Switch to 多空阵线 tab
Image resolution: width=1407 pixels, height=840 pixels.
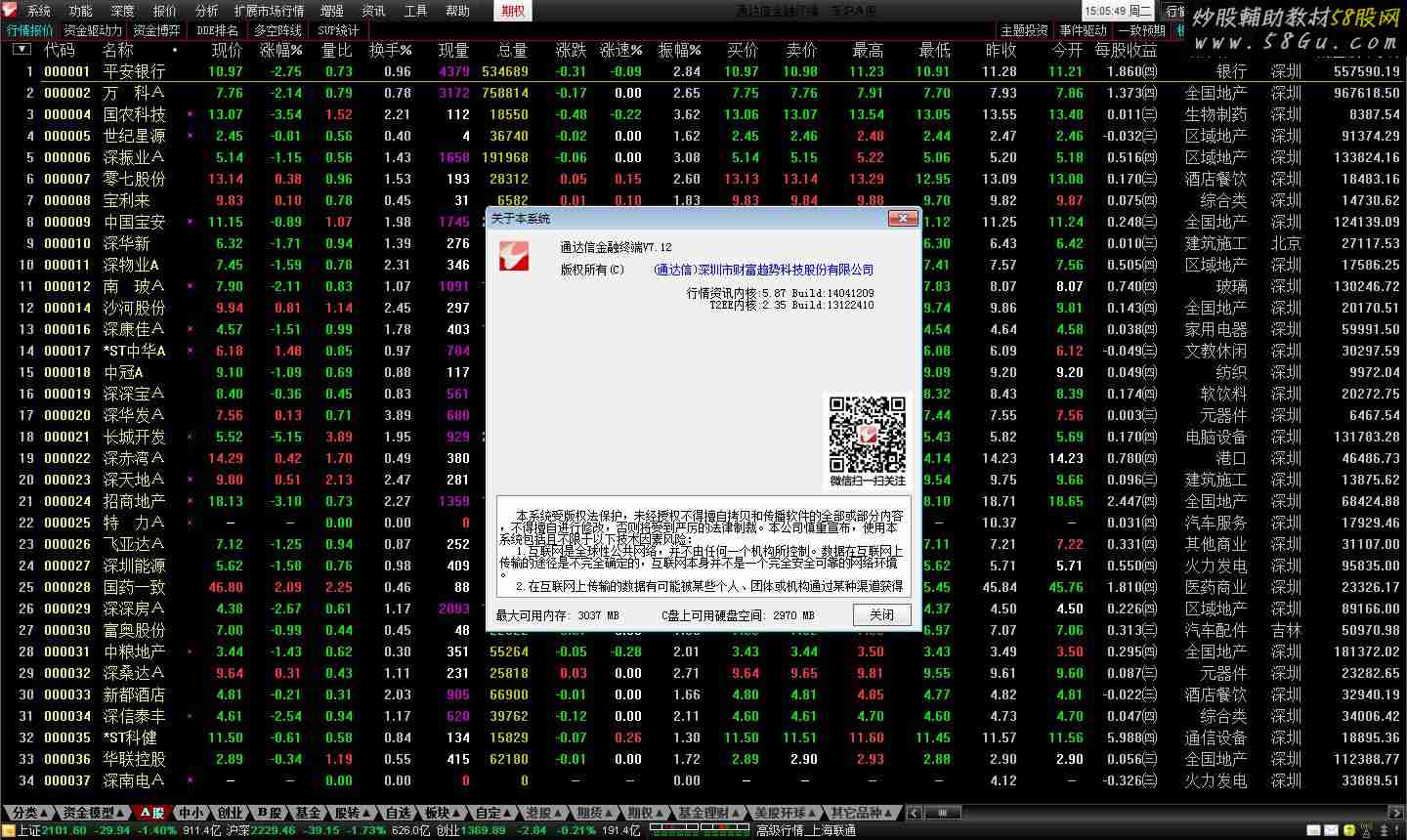(x=278, y=30)
